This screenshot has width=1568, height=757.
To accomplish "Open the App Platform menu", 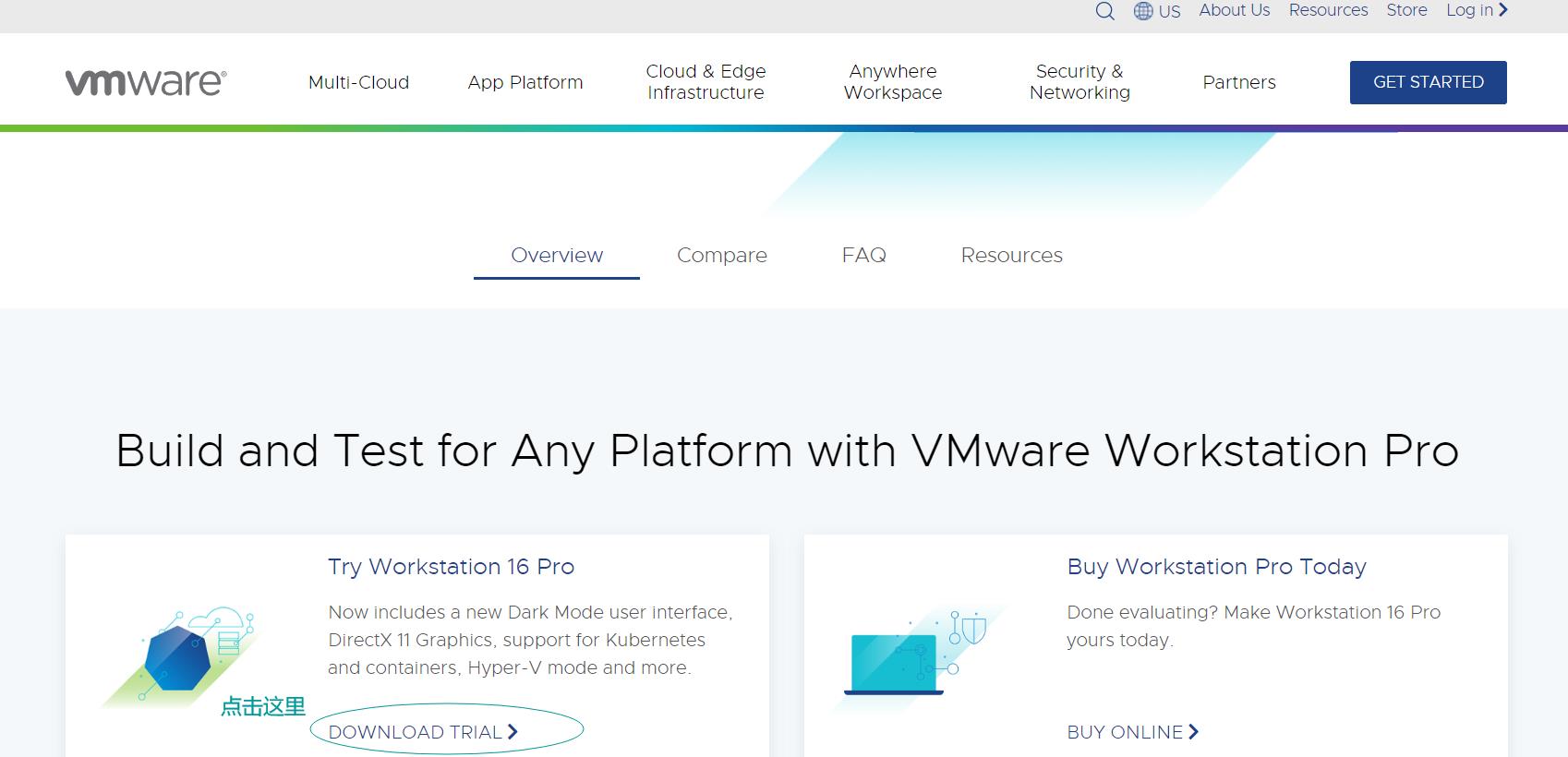I will [x=525, y=82].
